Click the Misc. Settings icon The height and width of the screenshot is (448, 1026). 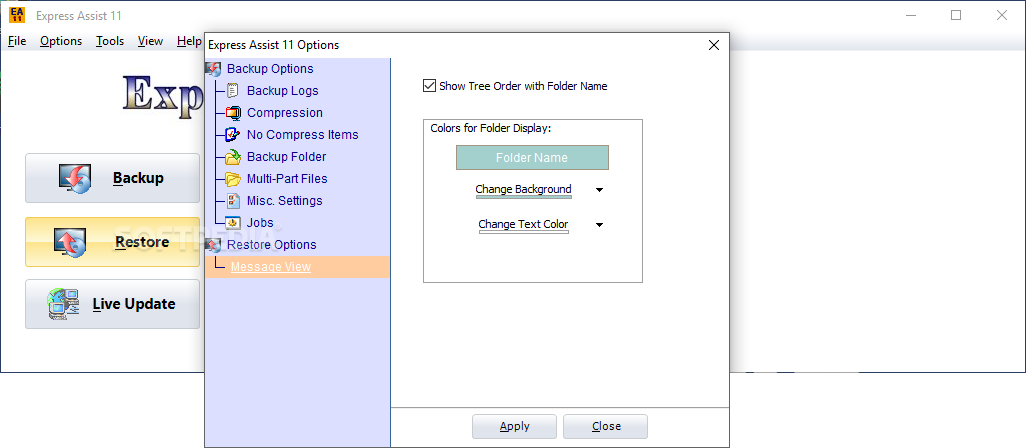233,201
